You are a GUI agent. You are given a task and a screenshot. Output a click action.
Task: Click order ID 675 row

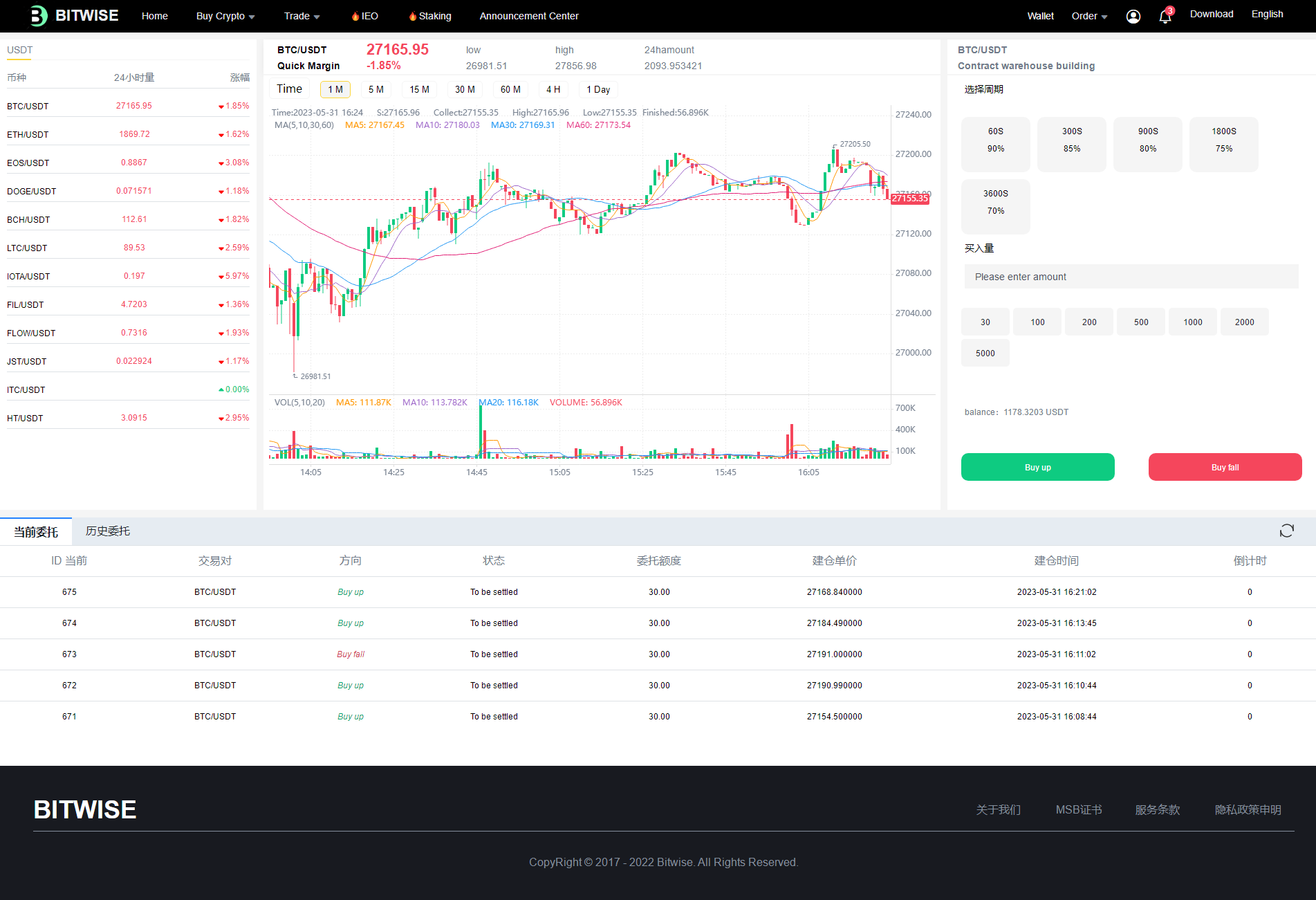pos(658,592)
